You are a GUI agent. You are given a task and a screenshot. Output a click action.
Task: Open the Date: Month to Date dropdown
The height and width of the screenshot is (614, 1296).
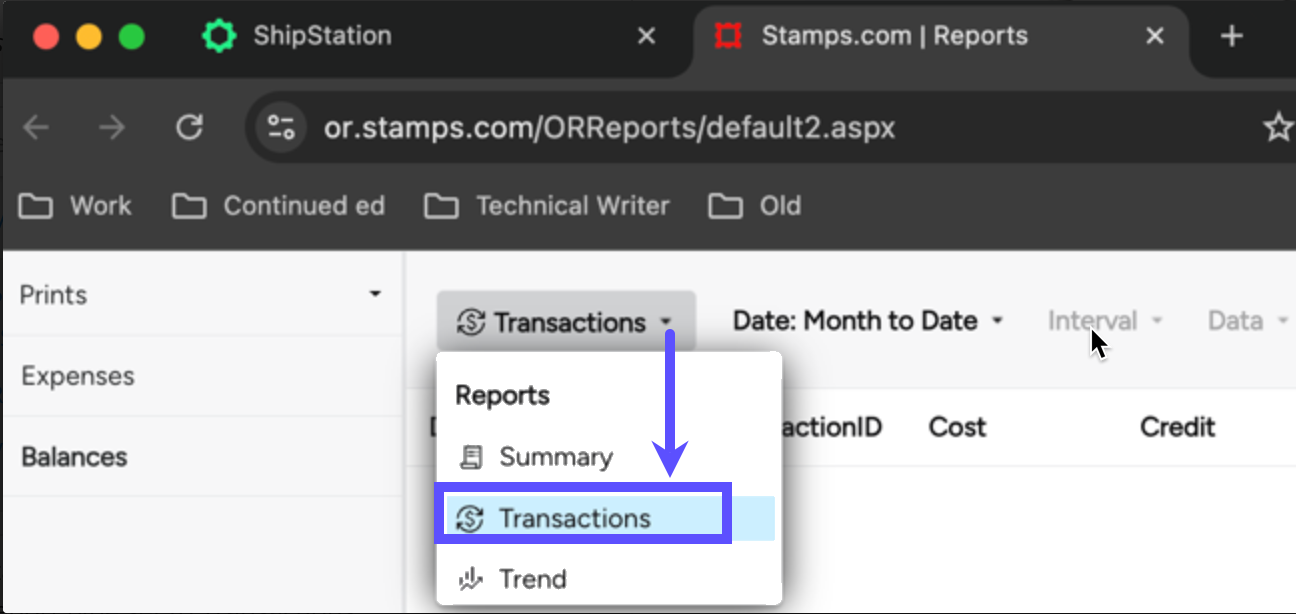868,320
